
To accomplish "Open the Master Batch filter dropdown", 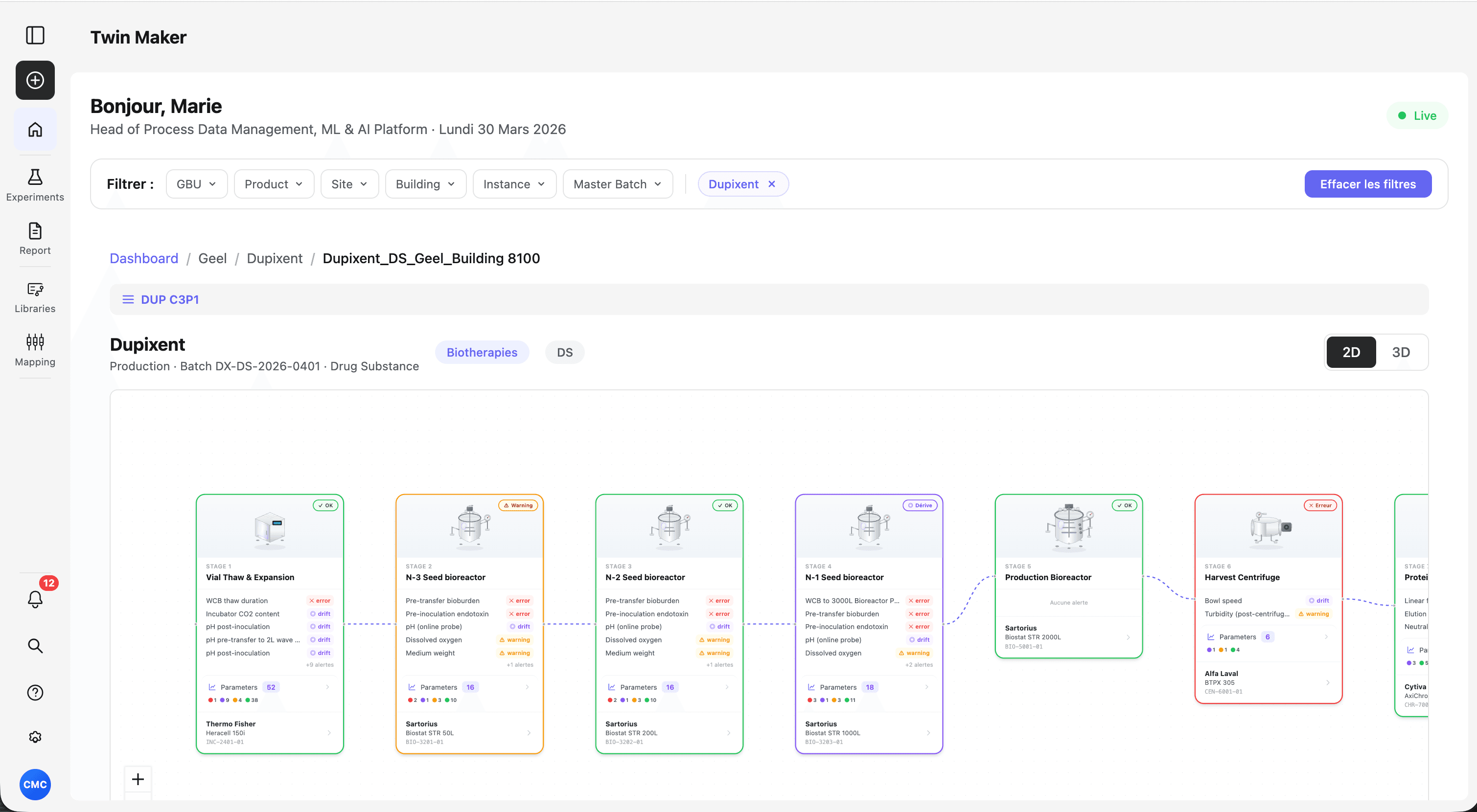I will [x=618, y=184].
